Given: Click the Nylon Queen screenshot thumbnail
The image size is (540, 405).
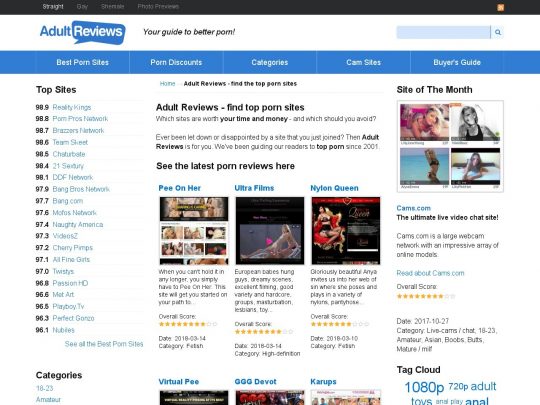Looking at the screenshot, I should point(346,230).
